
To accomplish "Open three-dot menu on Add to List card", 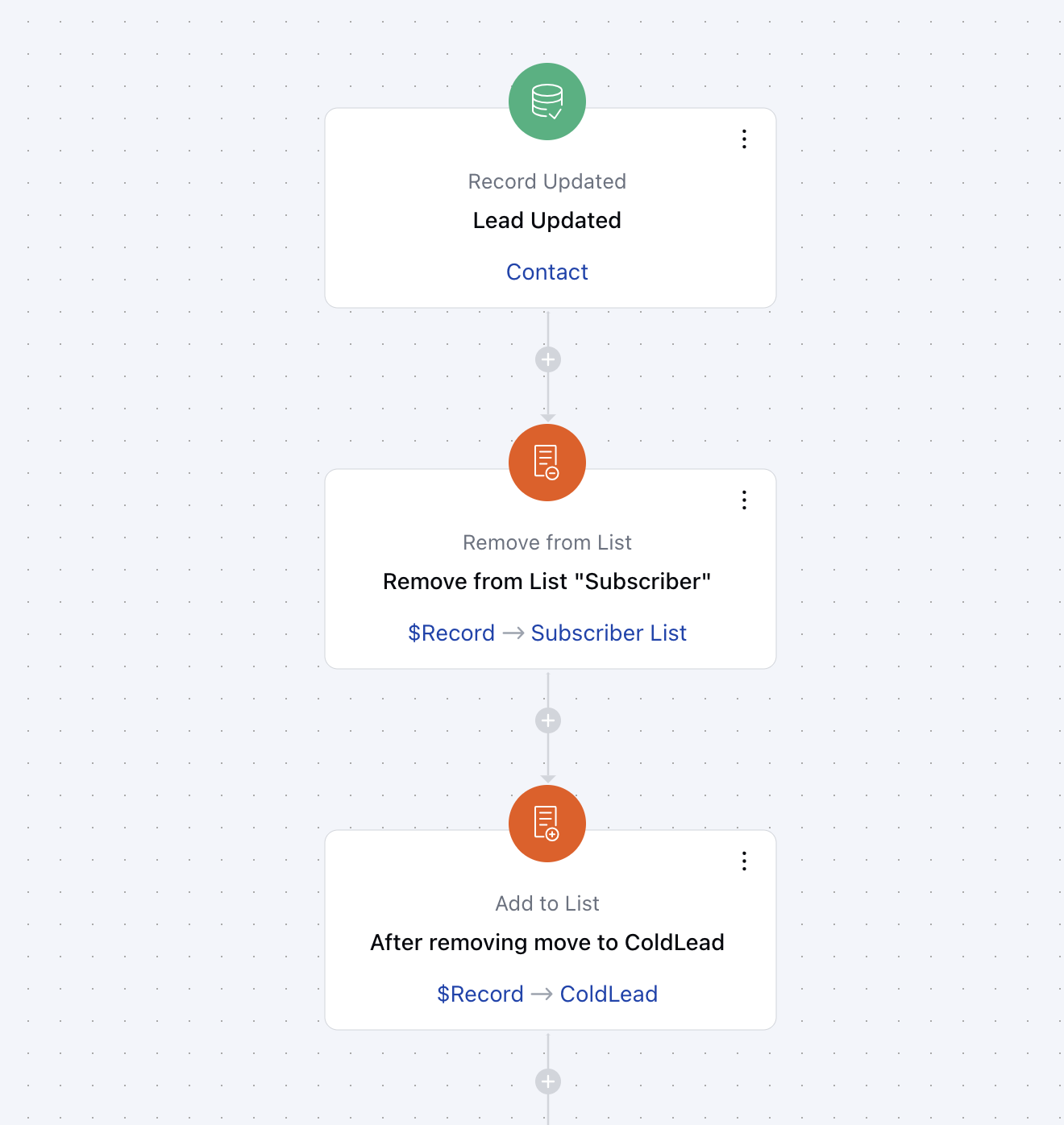I will point(744,861).
